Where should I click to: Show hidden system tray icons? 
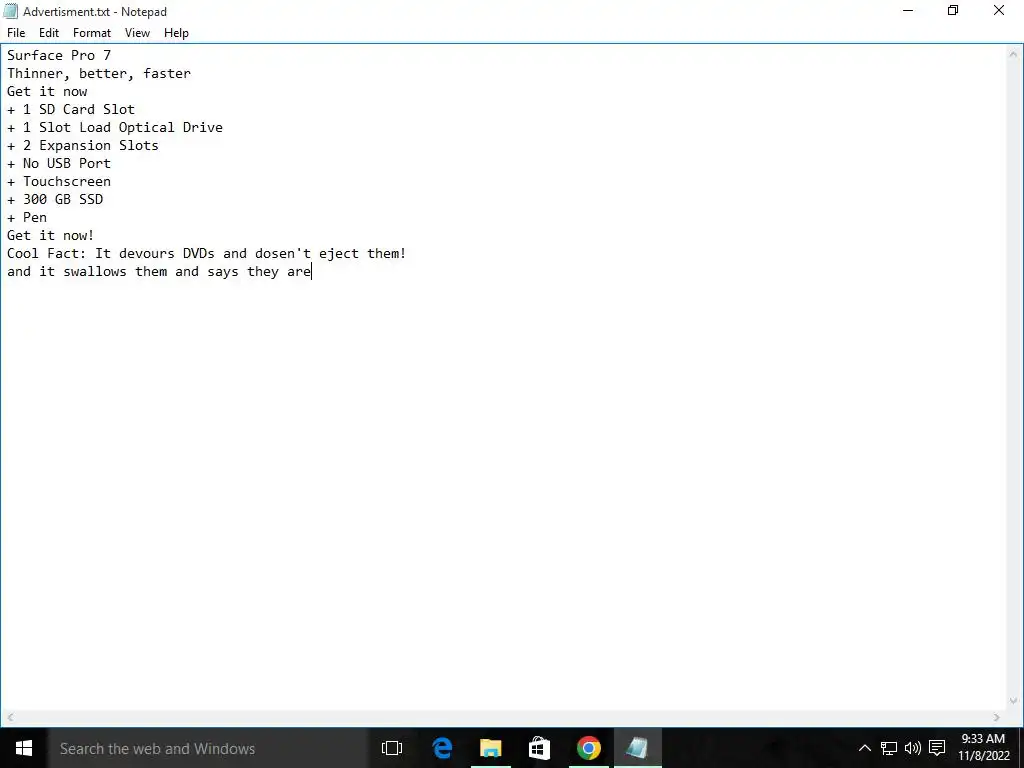click(865, 748)
